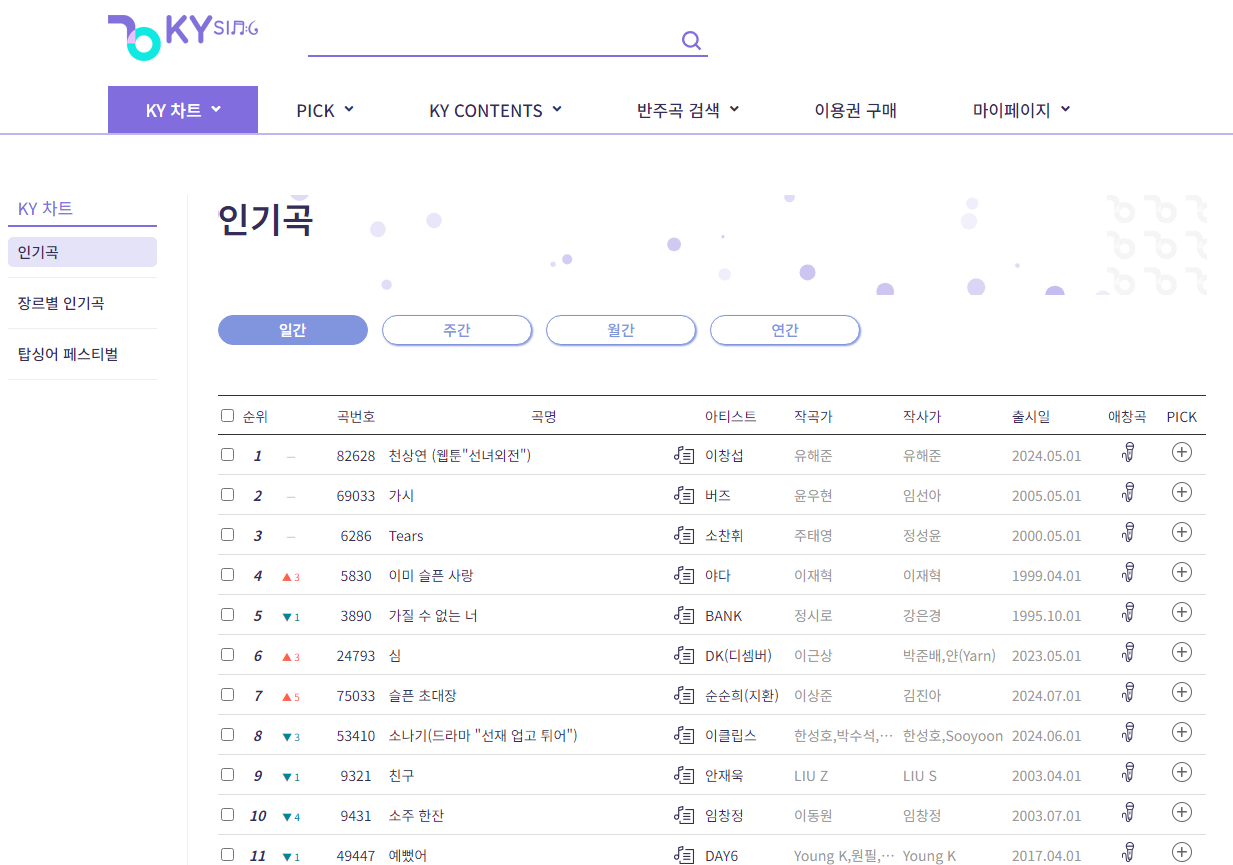The height and width of the screenshot is (865, 1233).
Task: Click microphone icon for 가질 수 없는 너
Action: pyautogui.click(x=1128, y=612)
